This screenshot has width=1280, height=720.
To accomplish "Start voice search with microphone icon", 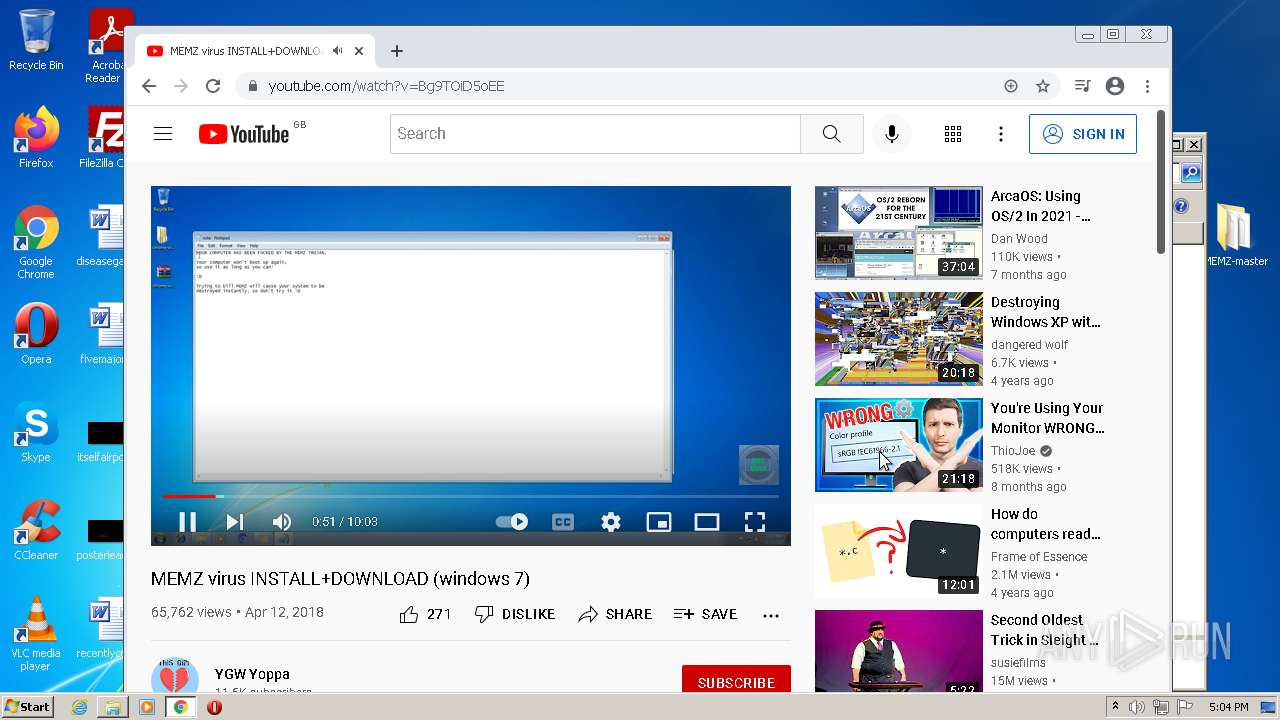I will coord(892,134).
